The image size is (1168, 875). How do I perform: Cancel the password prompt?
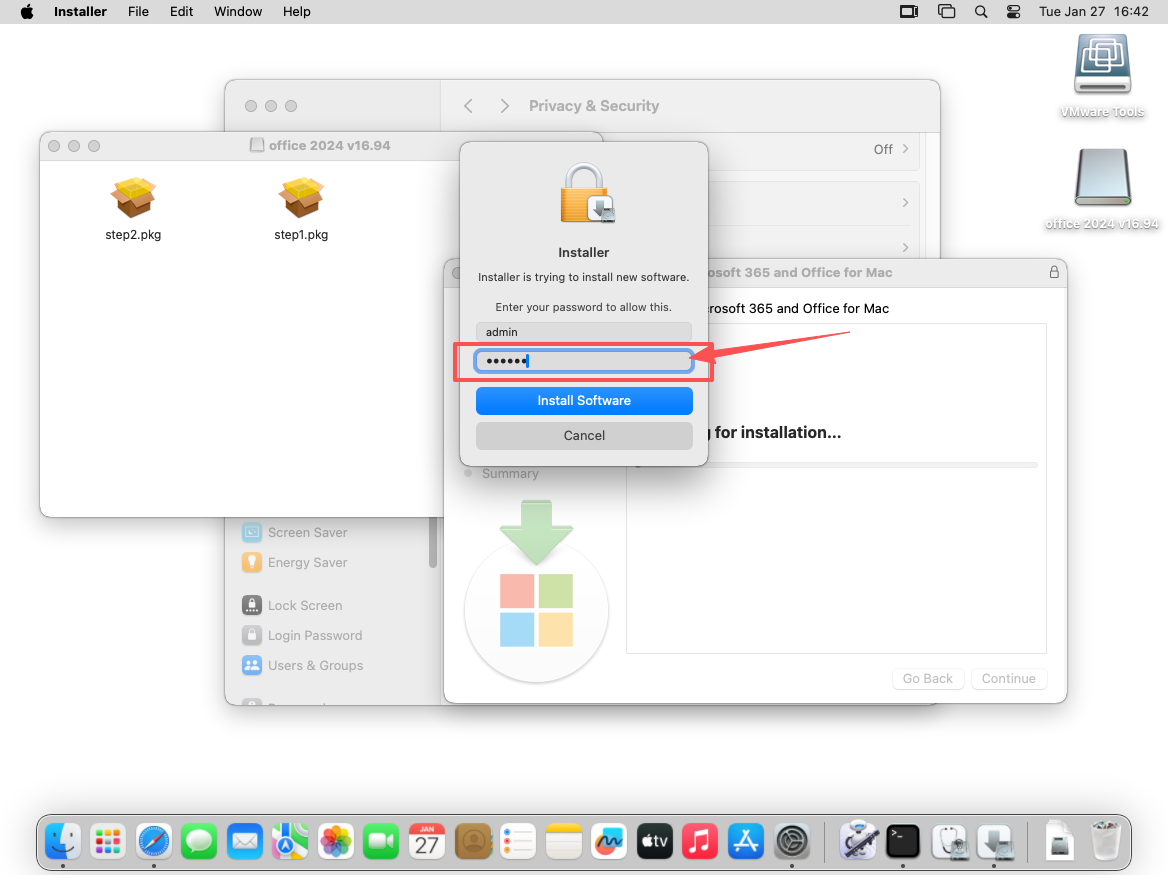[584, 436]
